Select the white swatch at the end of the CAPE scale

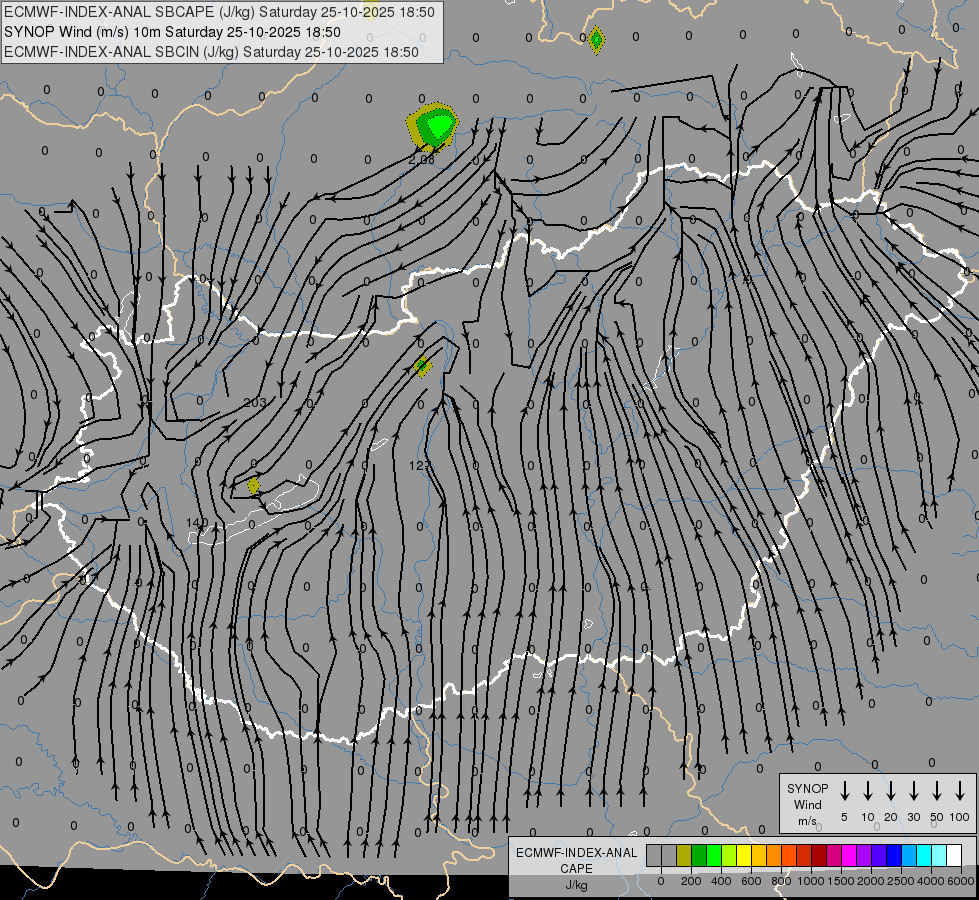pyautogui.click(x=954, y=856)
